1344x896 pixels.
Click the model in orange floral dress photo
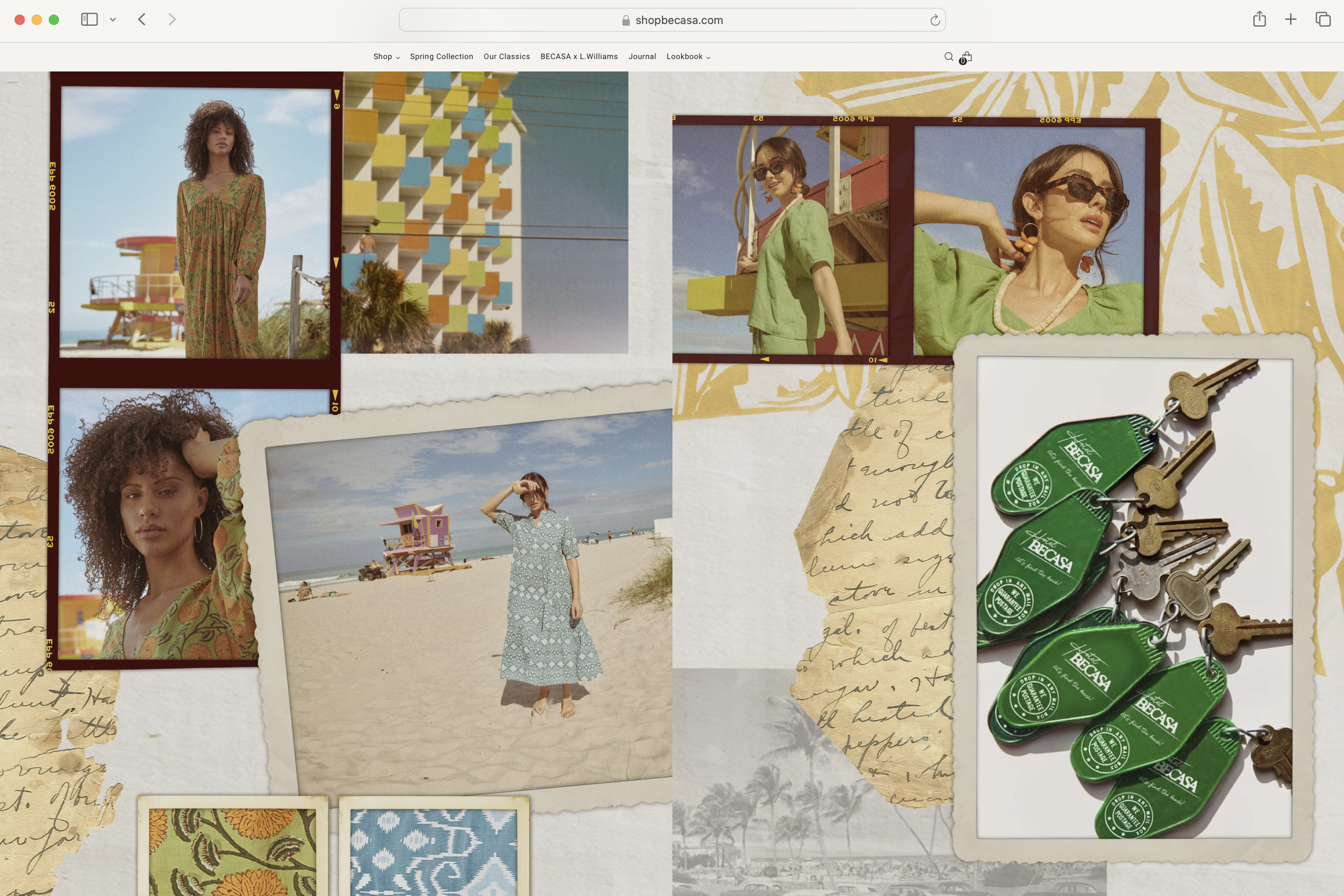point(195,223)
